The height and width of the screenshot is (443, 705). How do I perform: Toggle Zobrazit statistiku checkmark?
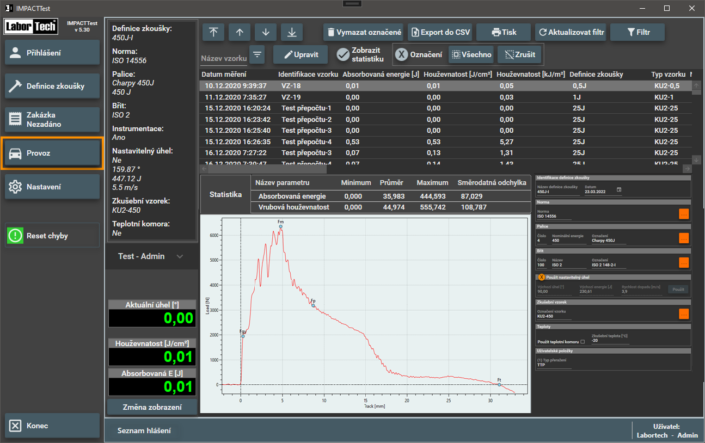[x=360, y=54]
